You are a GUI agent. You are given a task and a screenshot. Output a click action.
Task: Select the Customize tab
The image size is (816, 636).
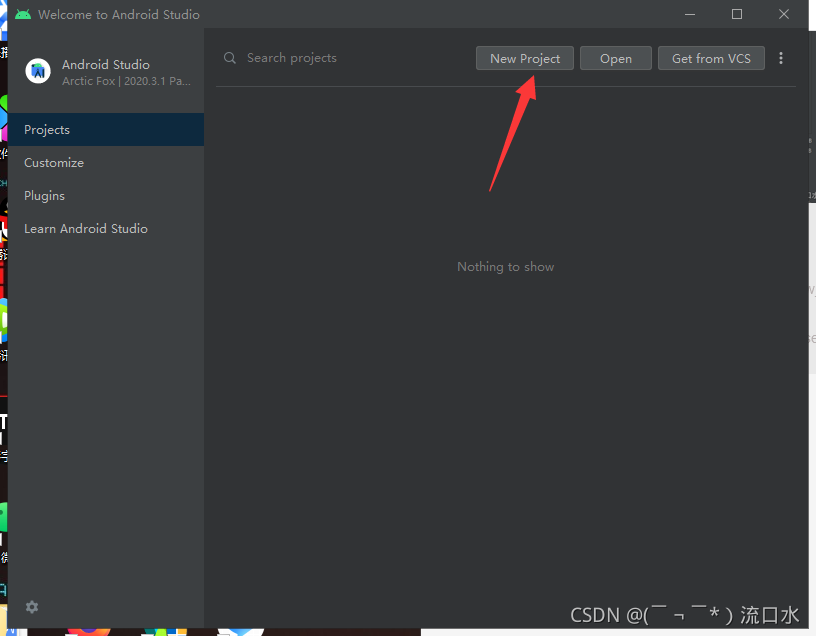(x=106, y=162)
